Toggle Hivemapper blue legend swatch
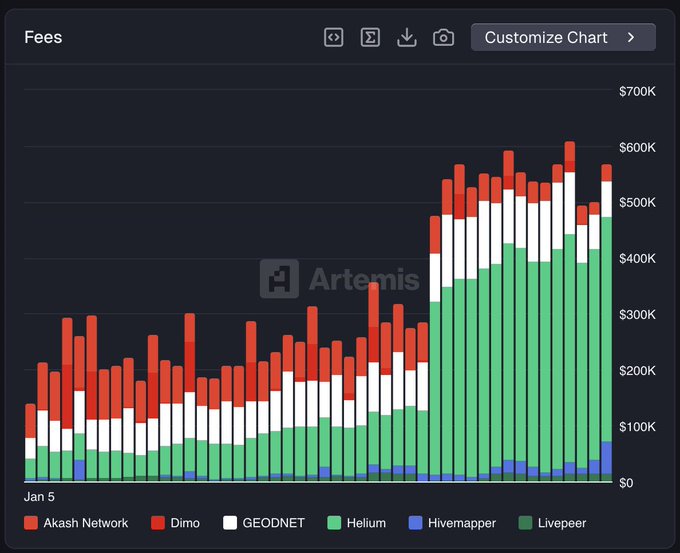Image resolution: width=680 pixels, height=553 pixels. [x=415, y=523]
